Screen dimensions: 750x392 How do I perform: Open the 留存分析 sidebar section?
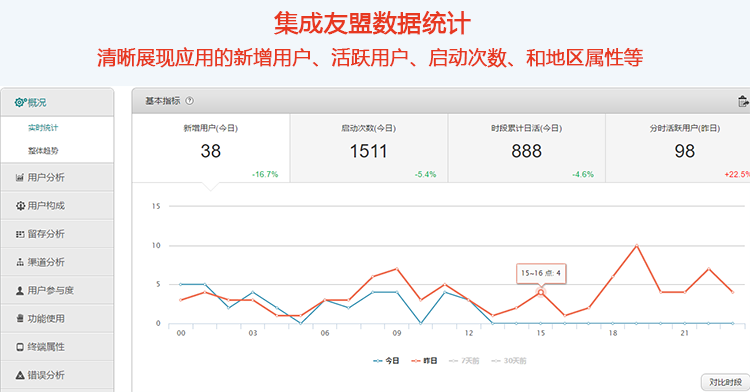(57, 234)
